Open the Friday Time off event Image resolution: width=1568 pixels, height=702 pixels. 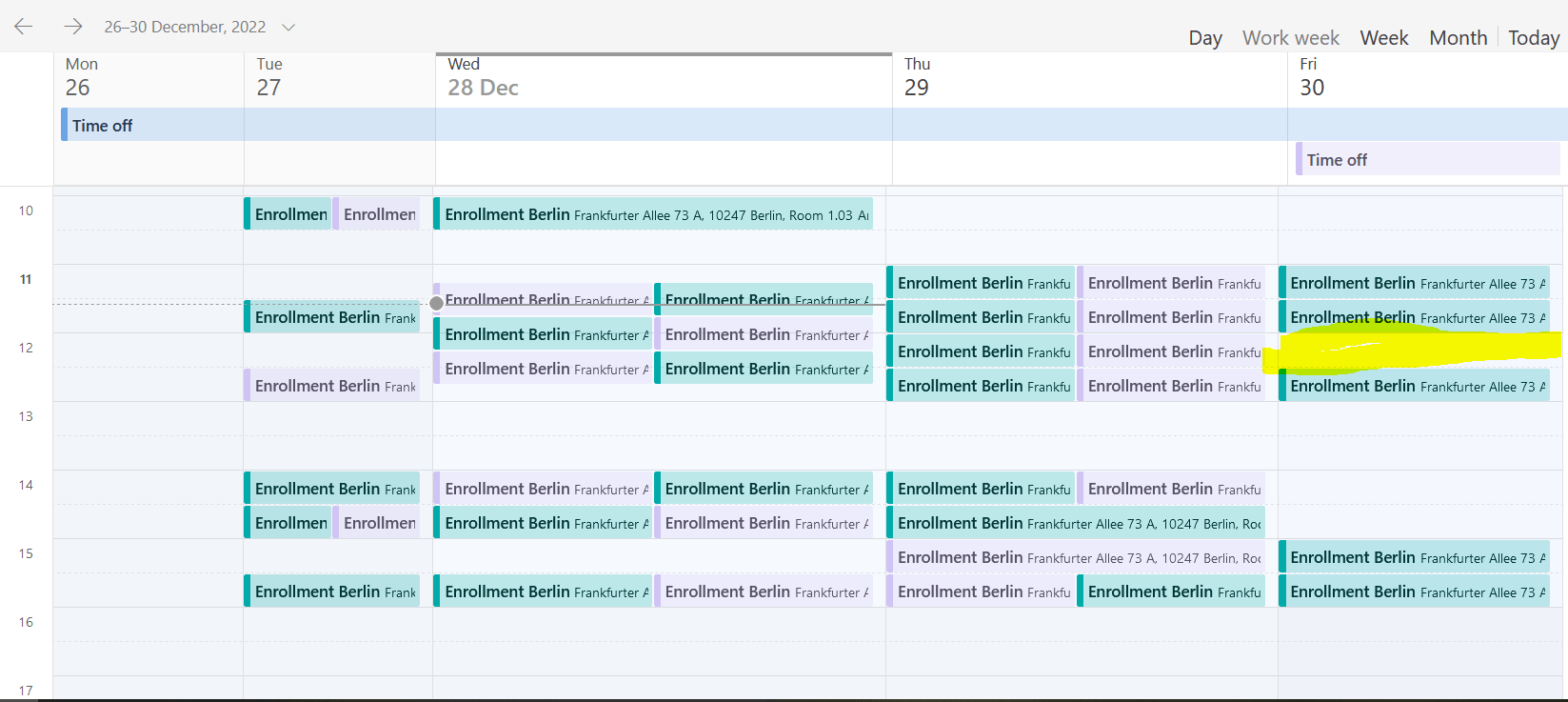coord(1428,159)
